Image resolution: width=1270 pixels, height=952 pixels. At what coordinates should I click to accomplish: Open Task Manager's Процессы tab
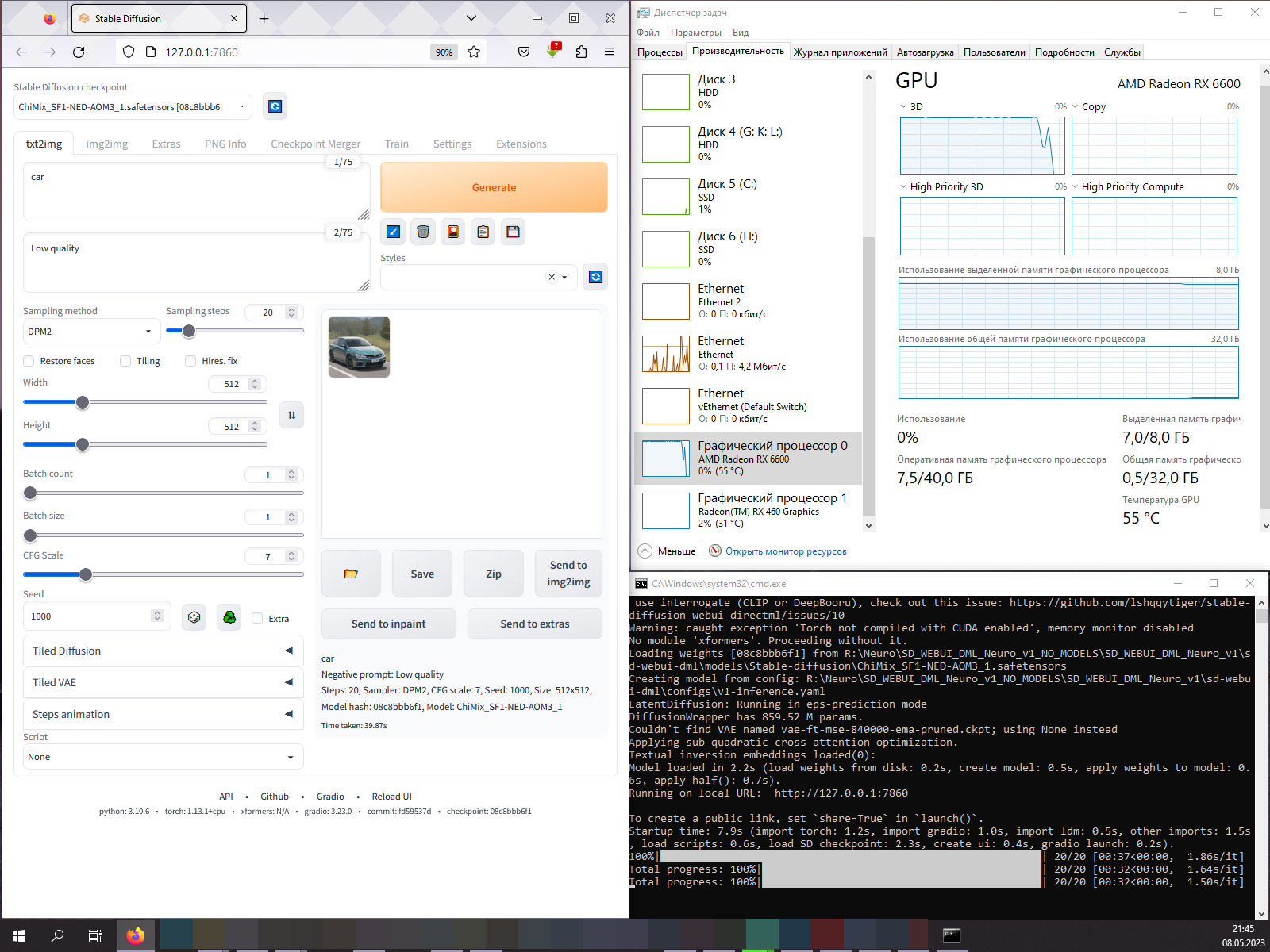click(x=660, y=52)
